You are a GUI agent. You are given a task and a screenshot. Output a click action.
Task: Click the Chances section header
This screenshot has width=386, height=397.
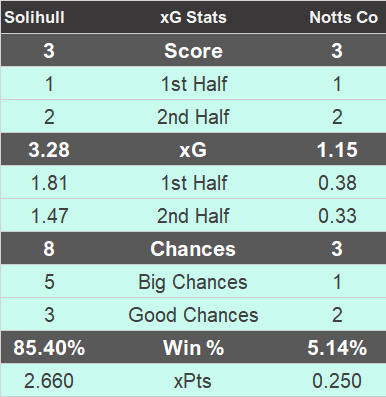(x=193, y=249)
